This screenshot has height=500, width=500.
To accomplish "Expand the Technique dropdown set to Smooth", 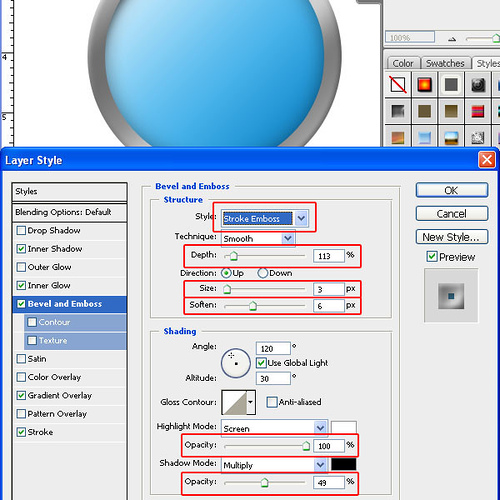I will 258,238.
